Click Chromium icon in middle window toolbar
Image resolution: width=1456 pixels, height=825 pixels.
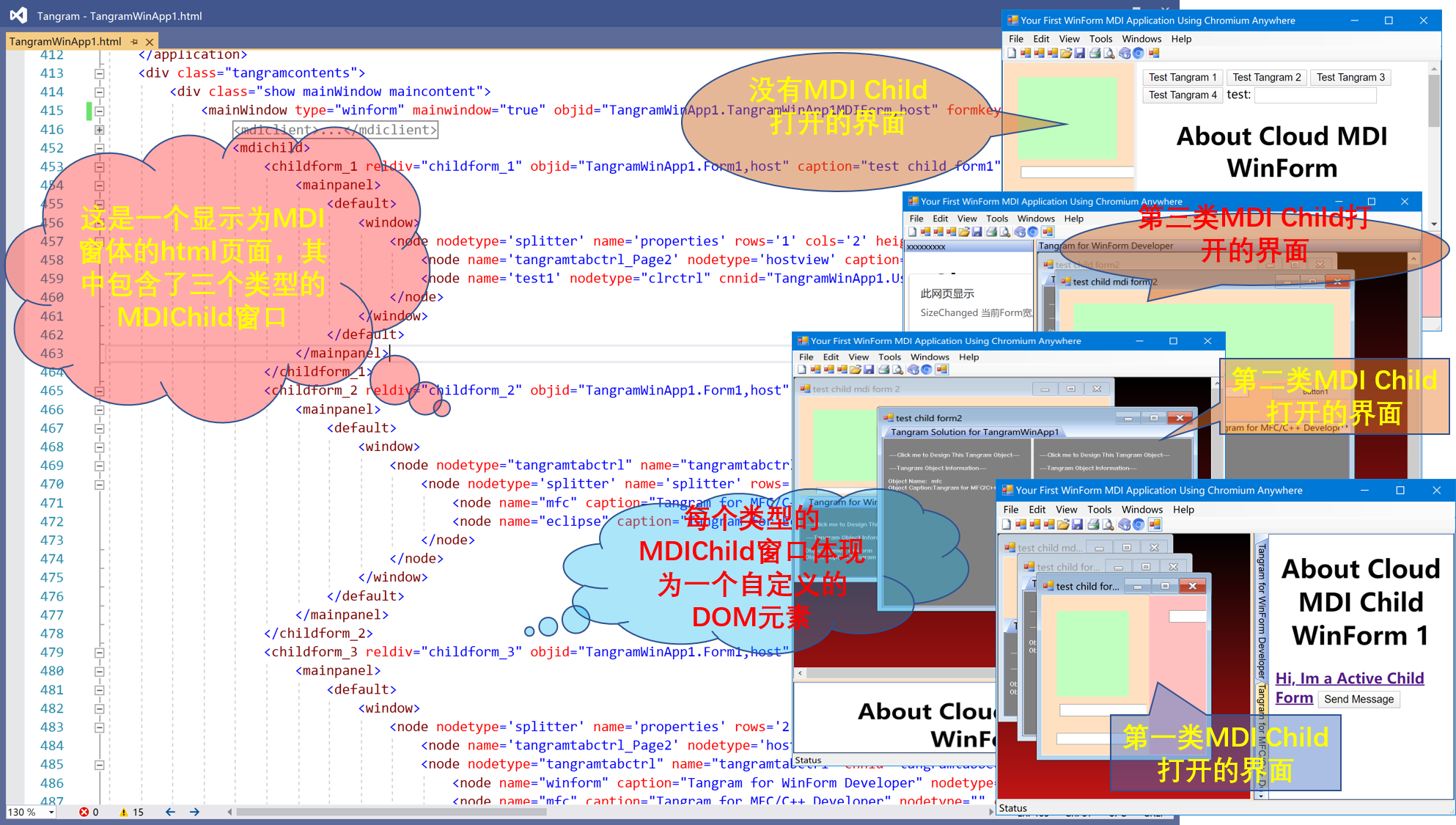click(x=927, y=370)
